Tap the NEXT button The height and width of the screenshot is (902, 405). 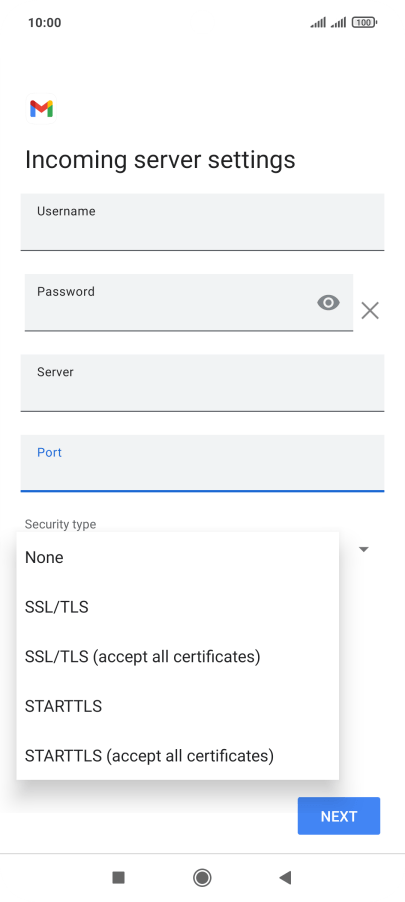[339, 816]
